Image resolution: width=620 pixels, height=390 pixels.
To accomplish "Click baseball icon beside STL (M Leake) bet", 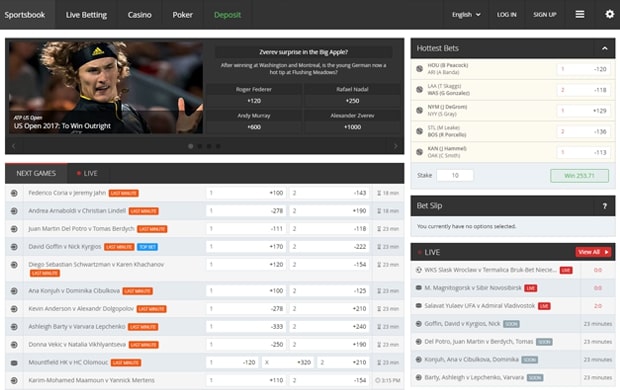I will (x=420, y=131).
